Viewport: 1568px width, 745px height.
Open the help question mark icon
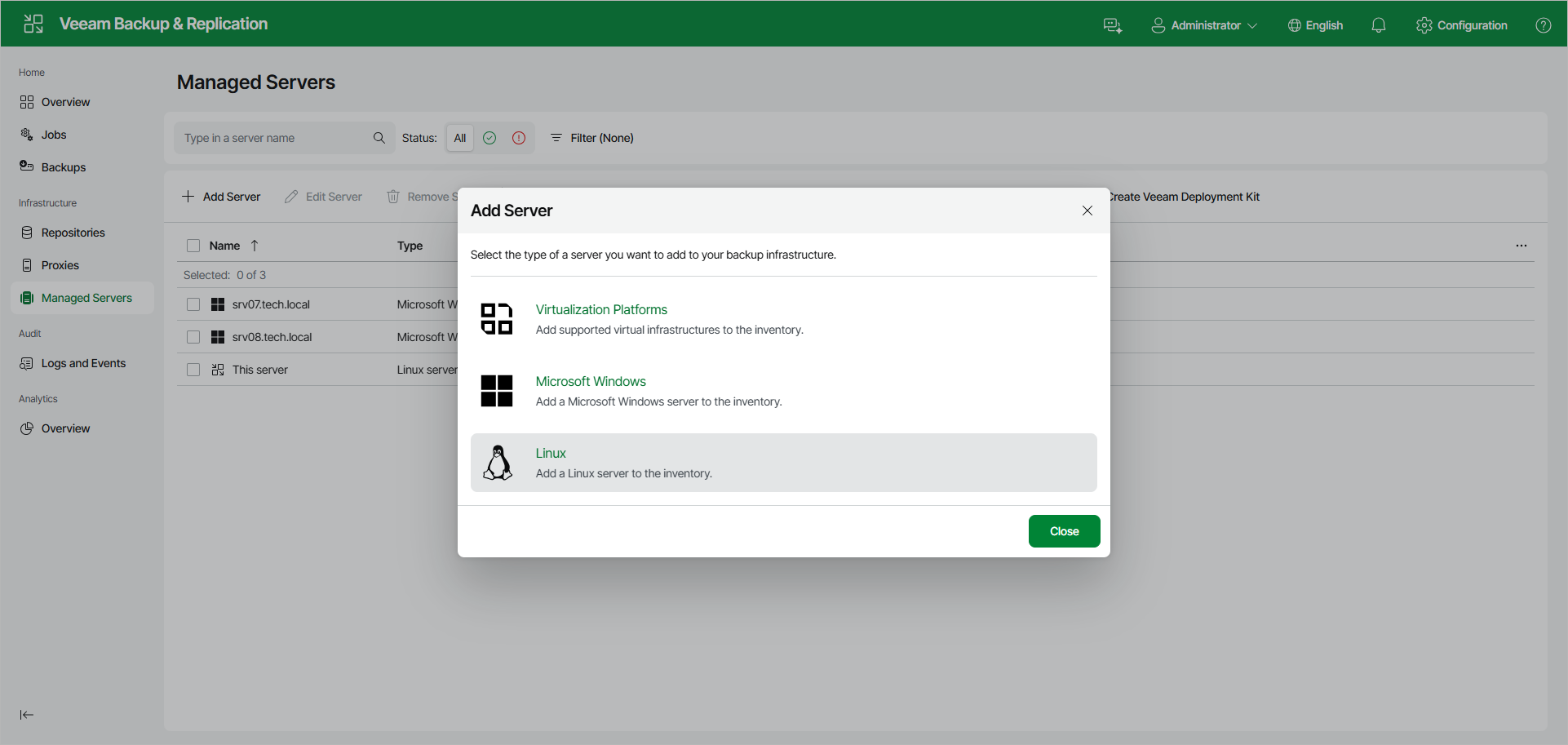coord(1544,25)
